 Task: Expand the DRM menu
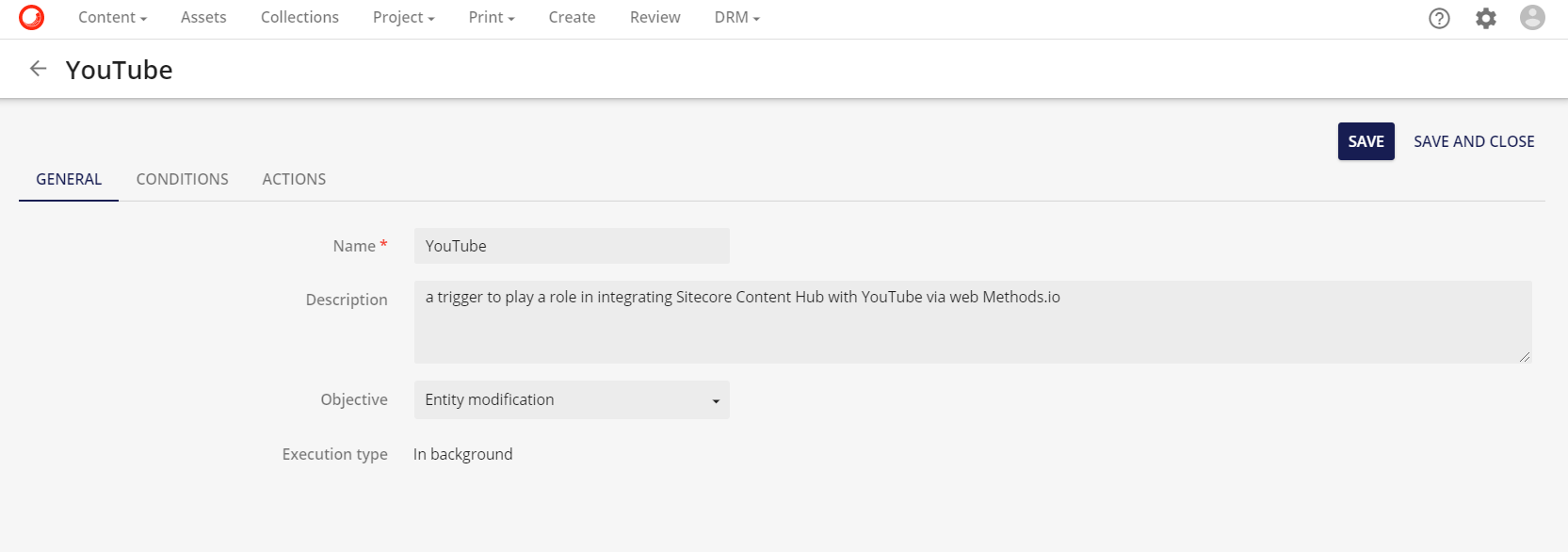[737, 17]
